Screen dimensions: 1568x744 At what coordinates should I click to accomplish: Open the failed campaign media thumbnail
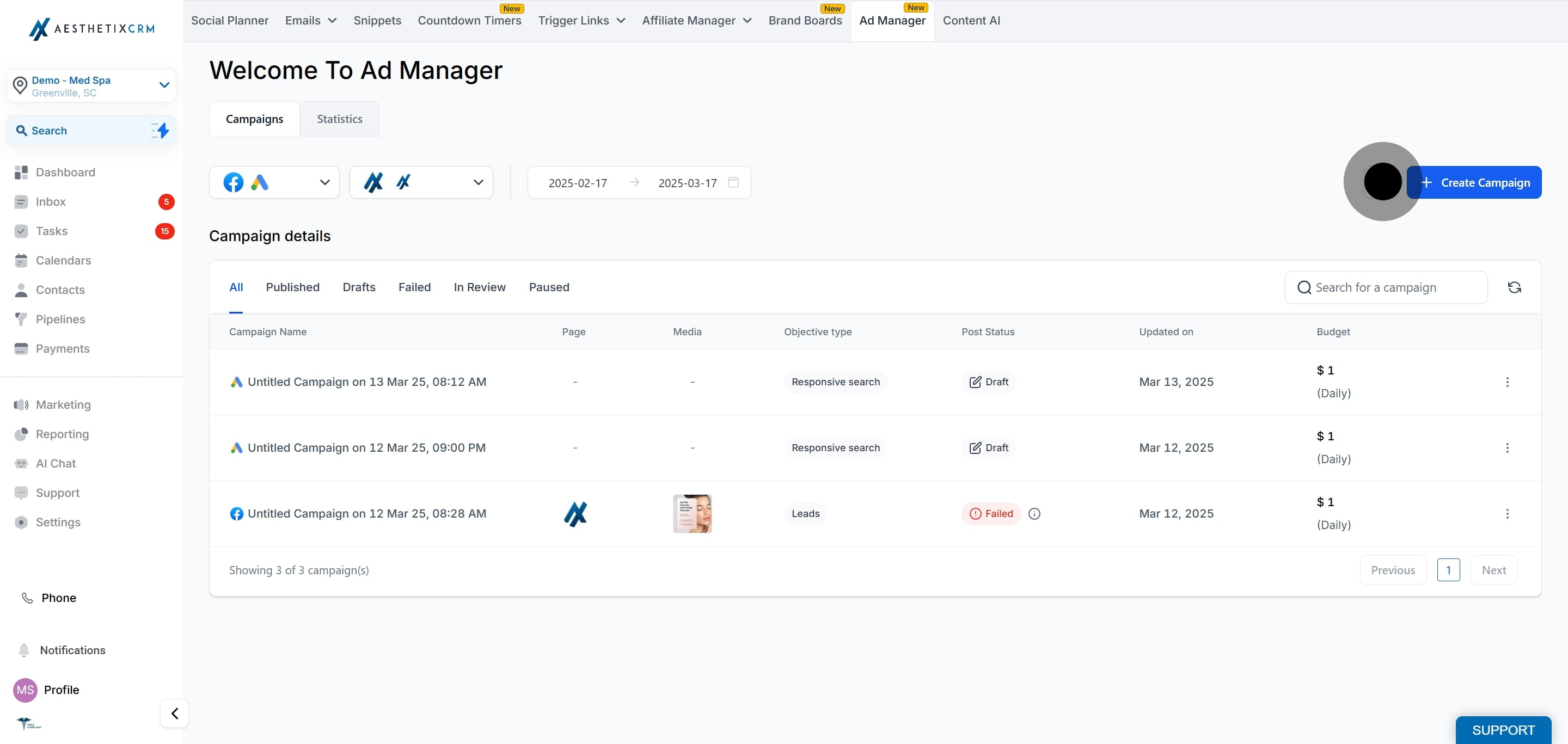click(x=692, y=513)
